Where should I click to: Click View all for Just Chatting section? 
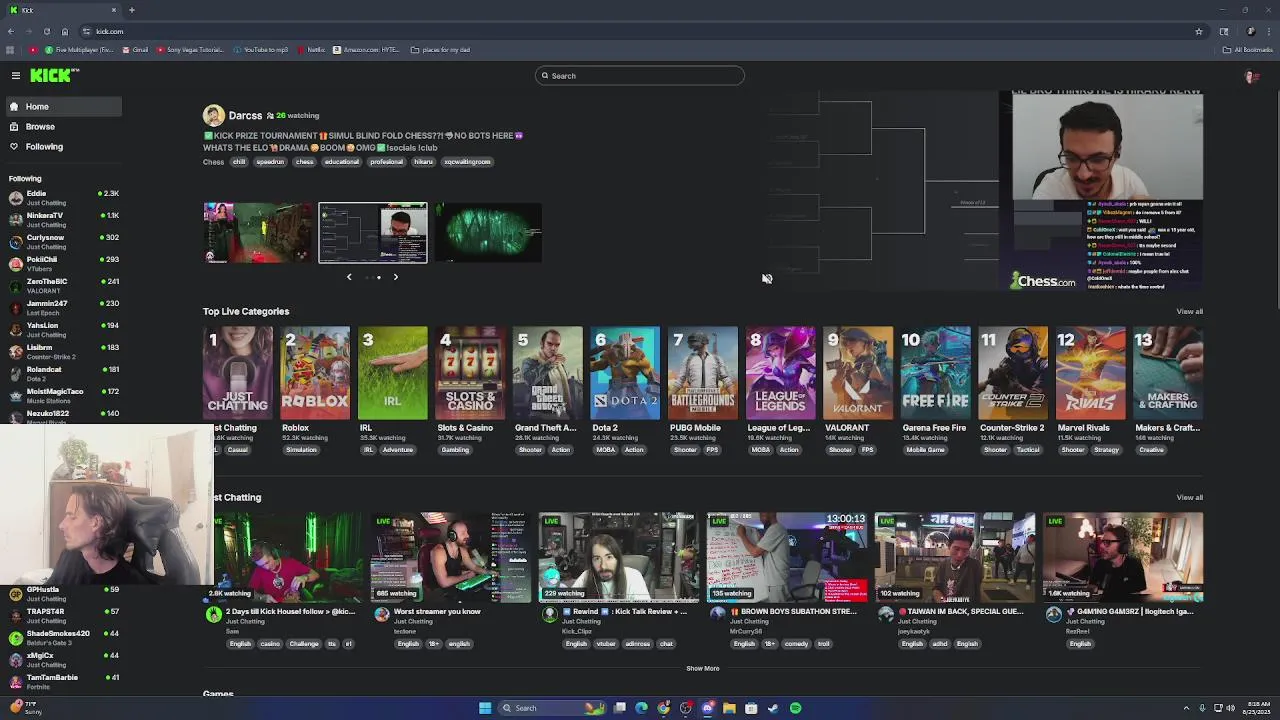pos(1189,497)
